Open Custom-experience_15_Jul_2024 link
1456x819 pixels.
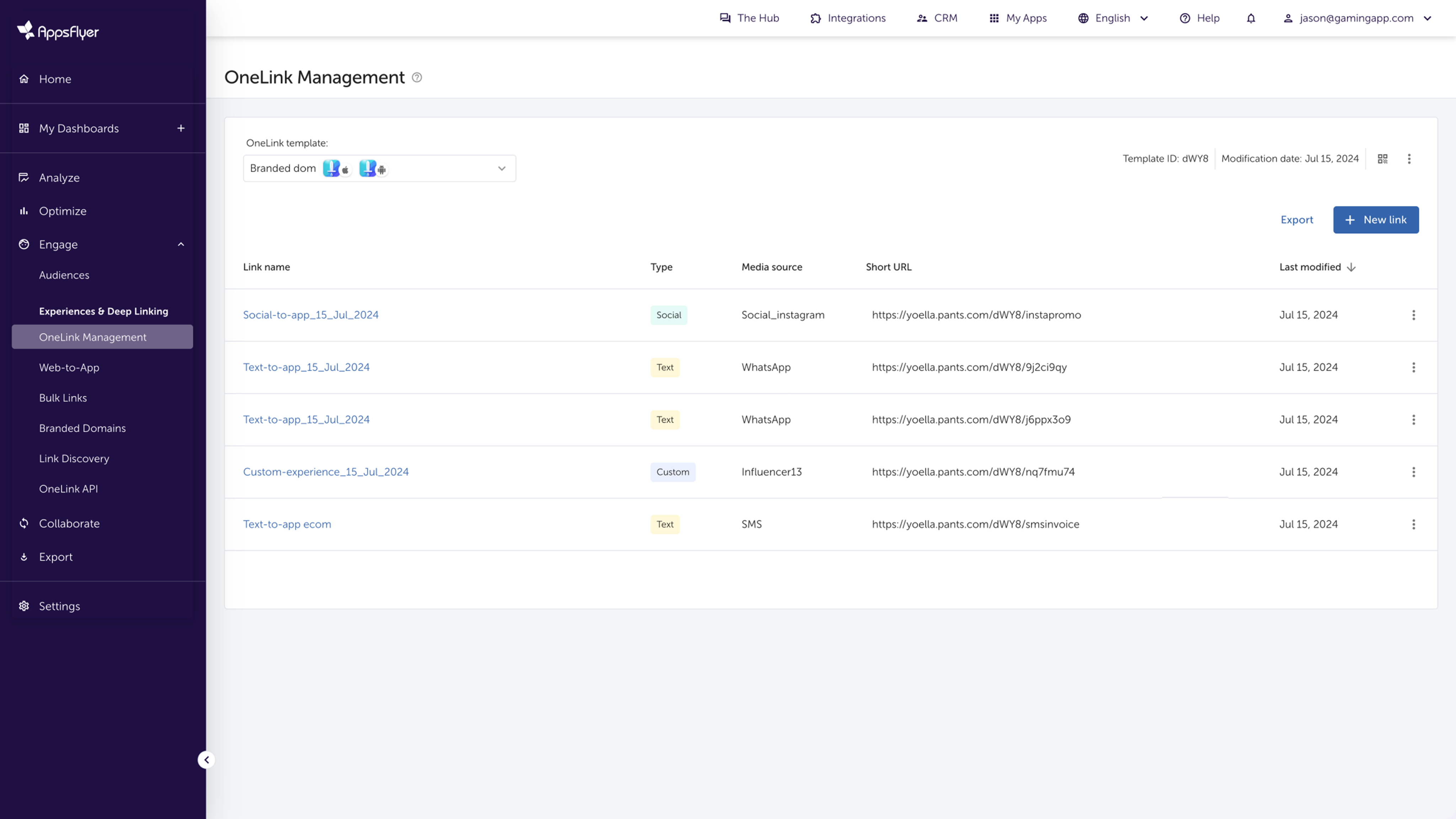[326, 472]
